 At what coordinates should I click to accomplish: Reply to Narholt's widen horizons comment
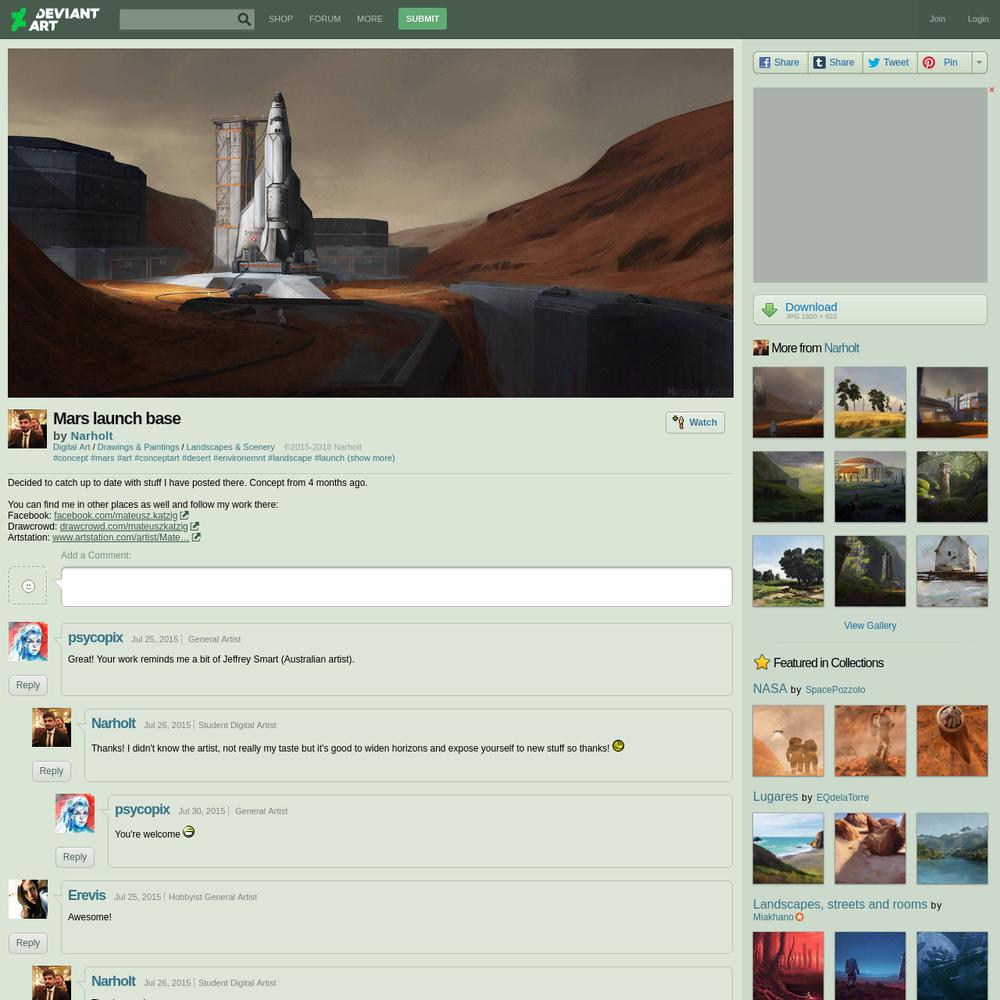52,771
